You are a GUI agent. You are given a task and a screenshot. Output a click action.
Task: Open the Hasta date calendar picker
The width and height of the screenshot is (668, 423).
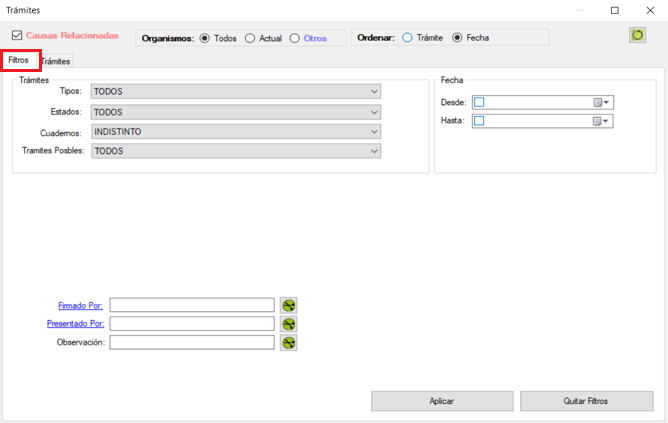(601, 121)
